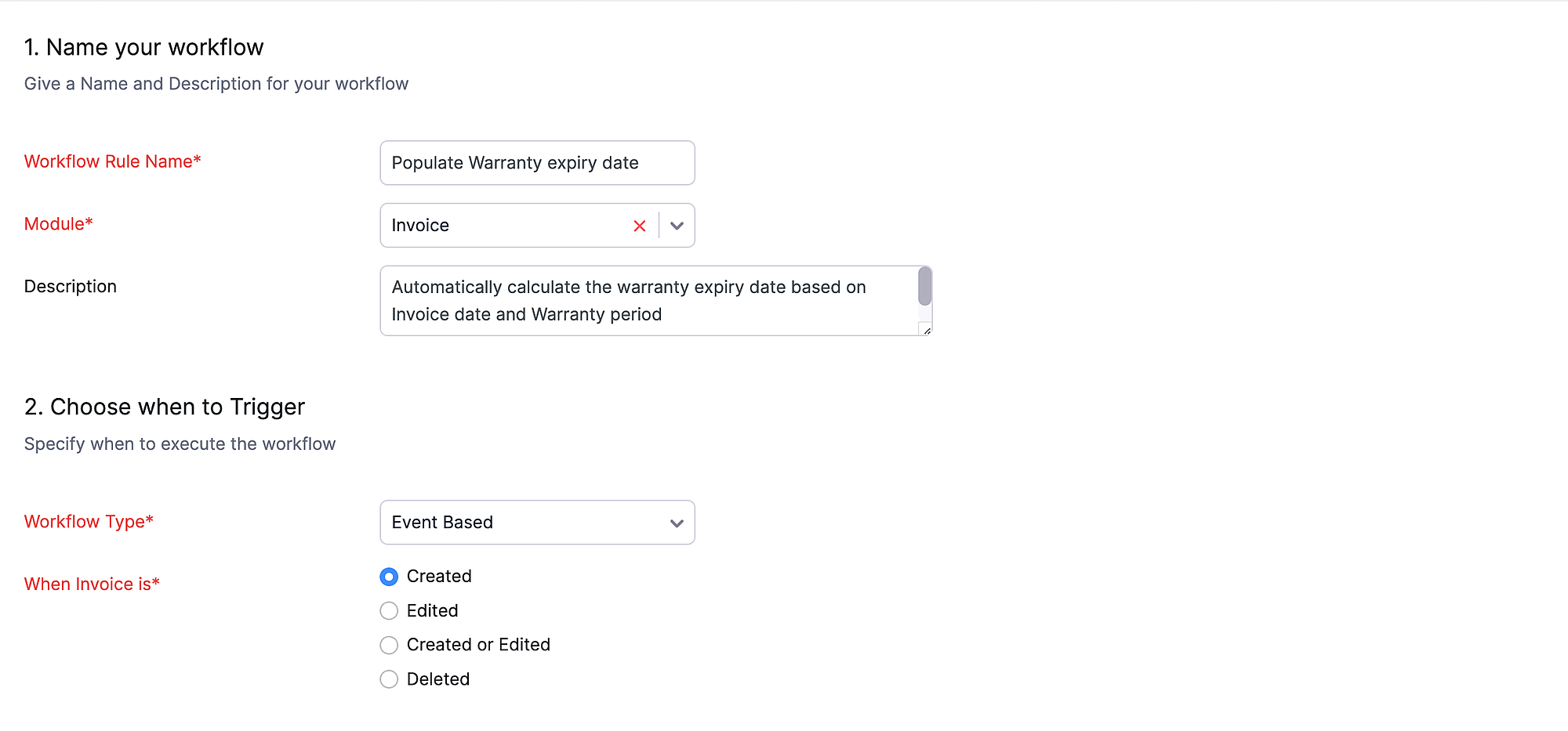1568x731 pixels.
Task: Click the When Invoice is label
Action: coord(92,584)
